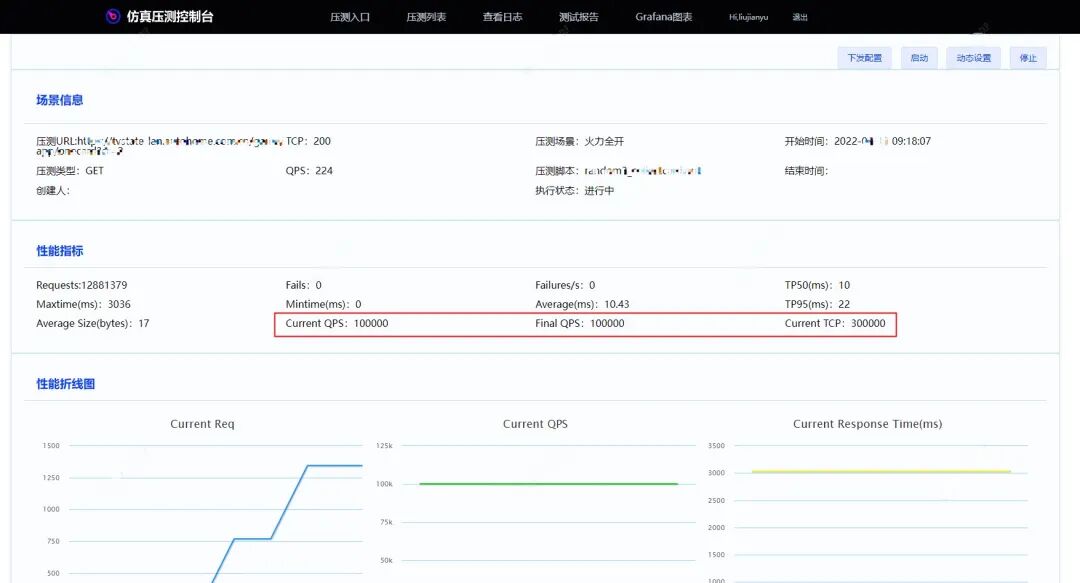Click the Average(ms): 10.43 metric

[x=582, y=305]
